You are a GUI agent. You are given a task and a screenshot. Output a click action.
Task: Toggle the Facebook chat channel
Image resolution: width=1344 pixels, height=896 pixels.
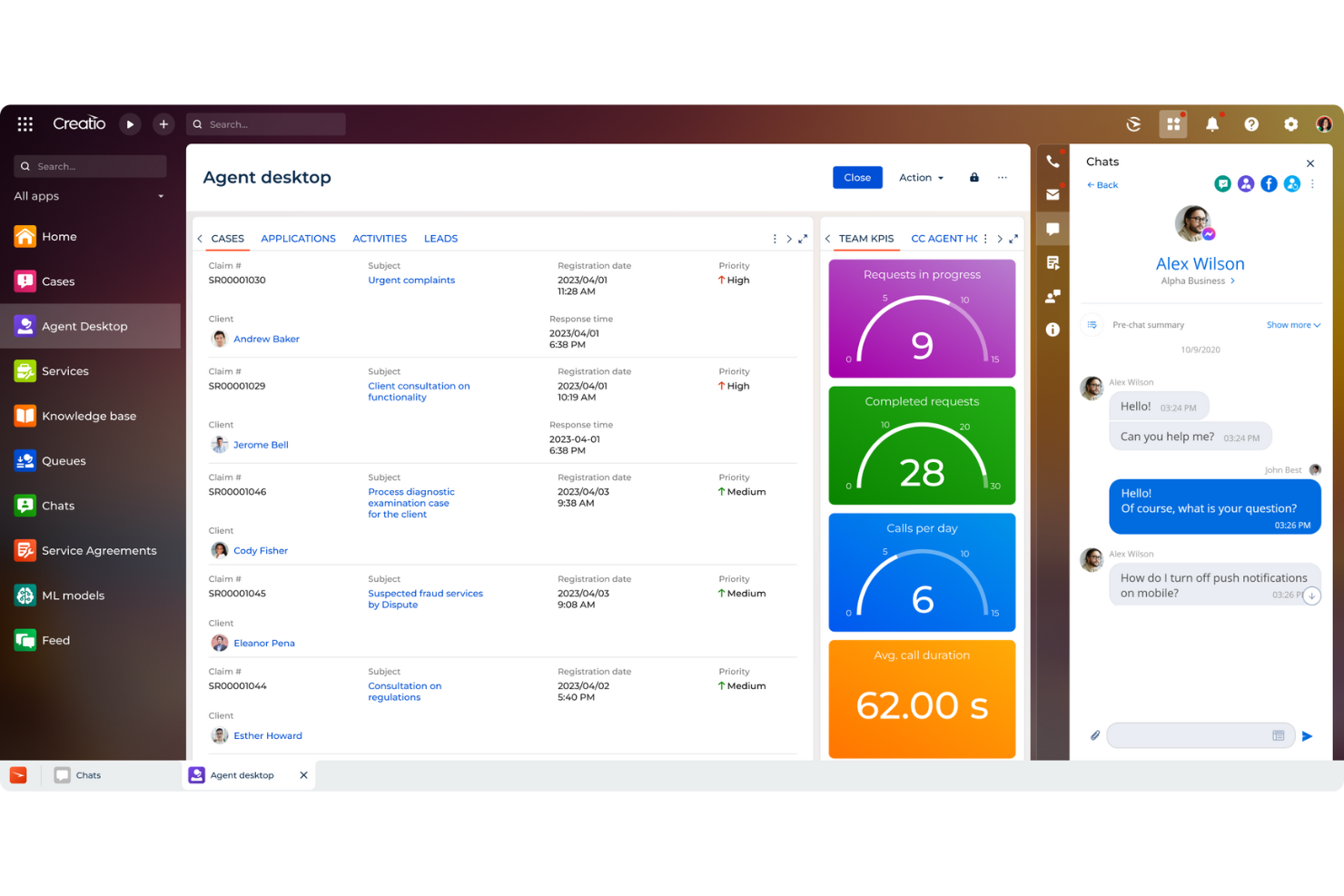[x=1269, y=183]
